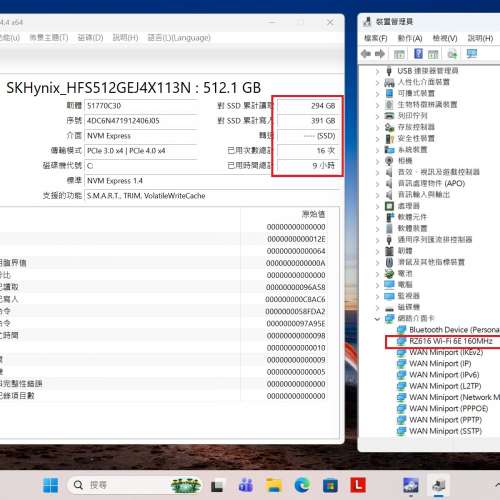Click the blue Help icon in Device Manager toolbar
Screen dimensions: 500x500
(x=418, y=54)
